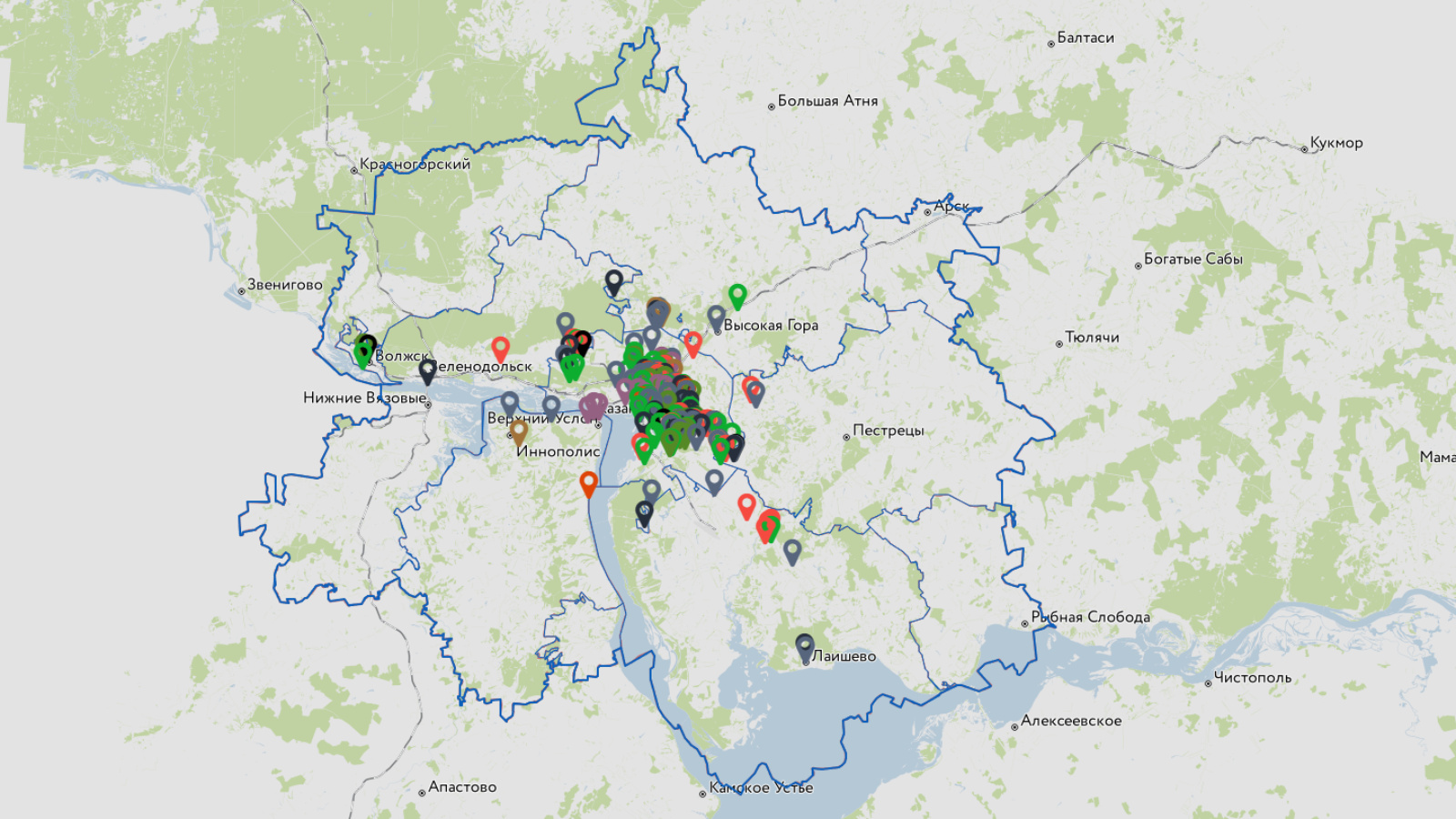This screenshot has height=819, width=1456.
Task: Click the green pin at Волжск
Action: click(x=363, y=354)
